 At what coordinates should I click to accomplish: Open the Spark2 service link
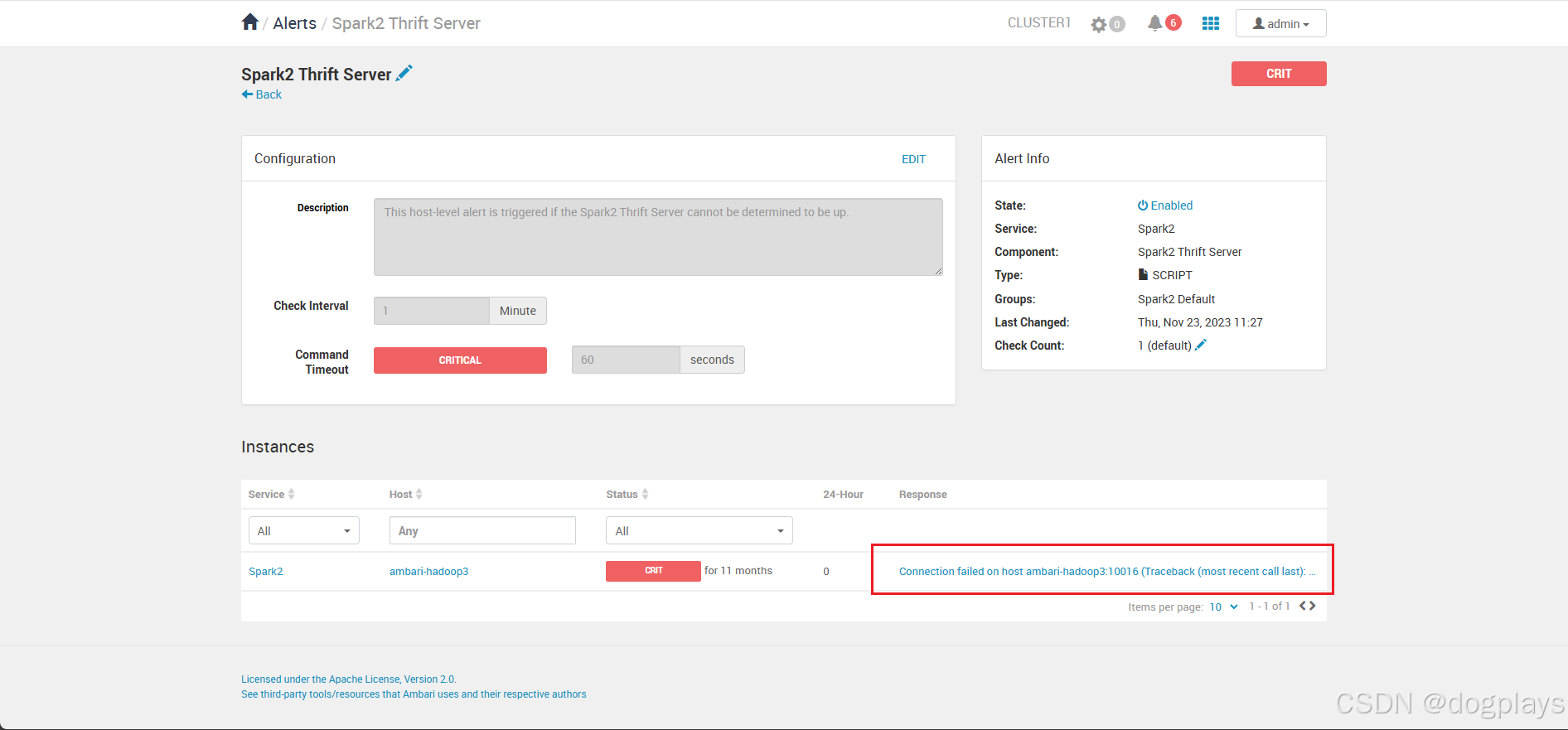(265, 572)
